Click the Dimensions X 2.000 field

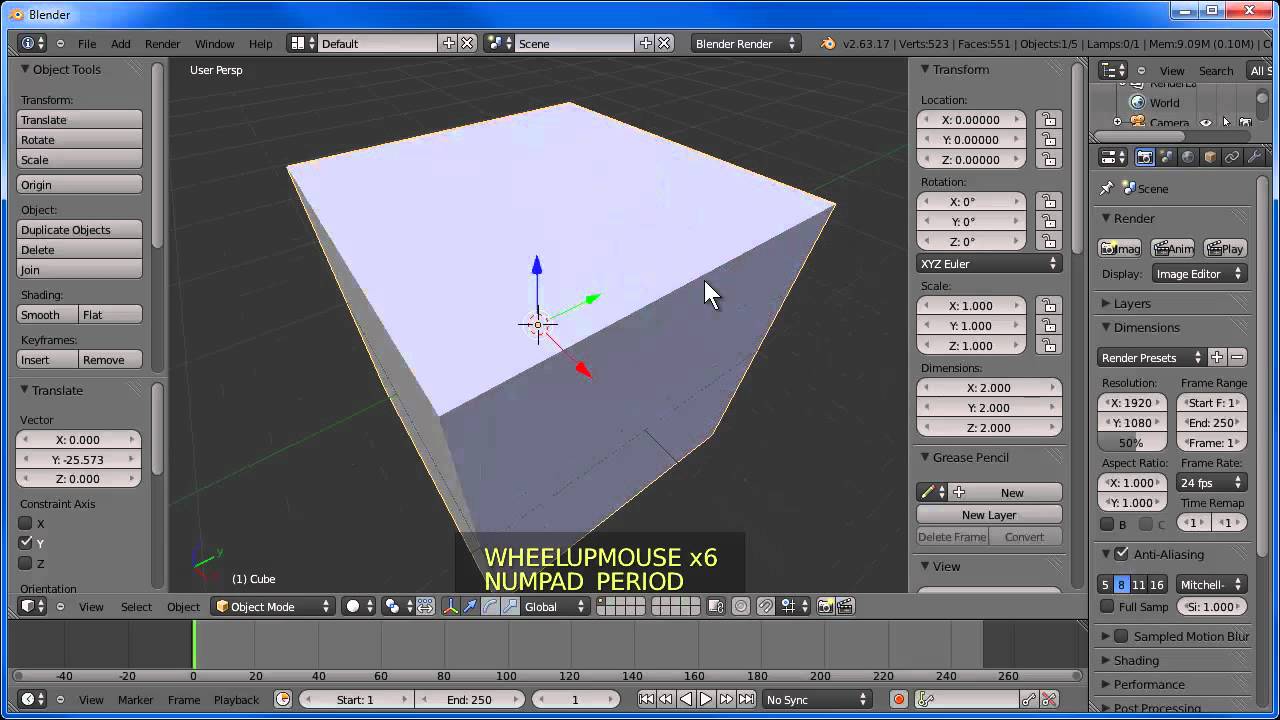tap(989, 387)
